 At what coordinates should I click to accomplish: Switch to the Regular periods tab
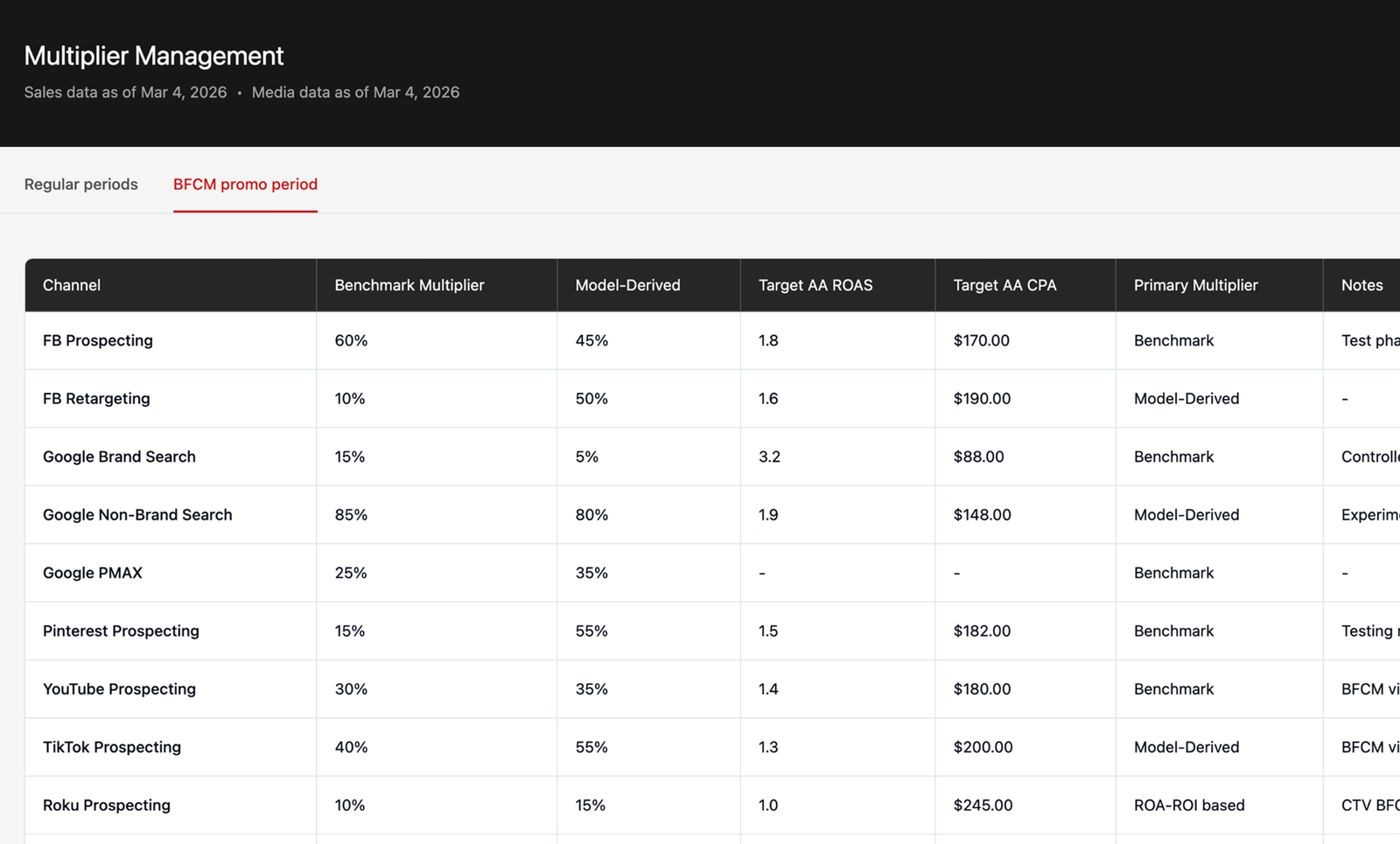[80, 184]
